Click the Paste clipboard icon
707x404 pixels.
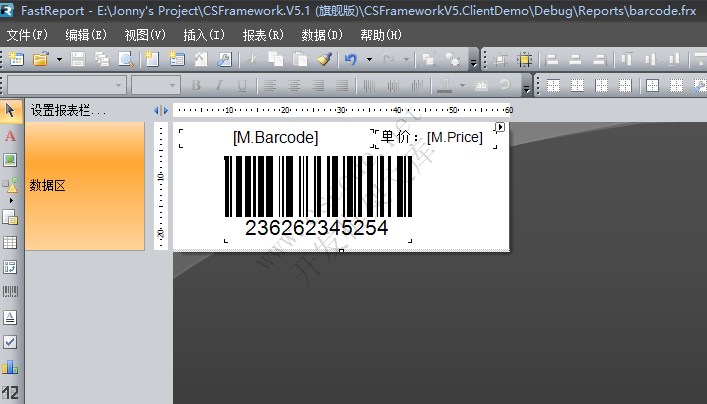click(x=300, y=59)
